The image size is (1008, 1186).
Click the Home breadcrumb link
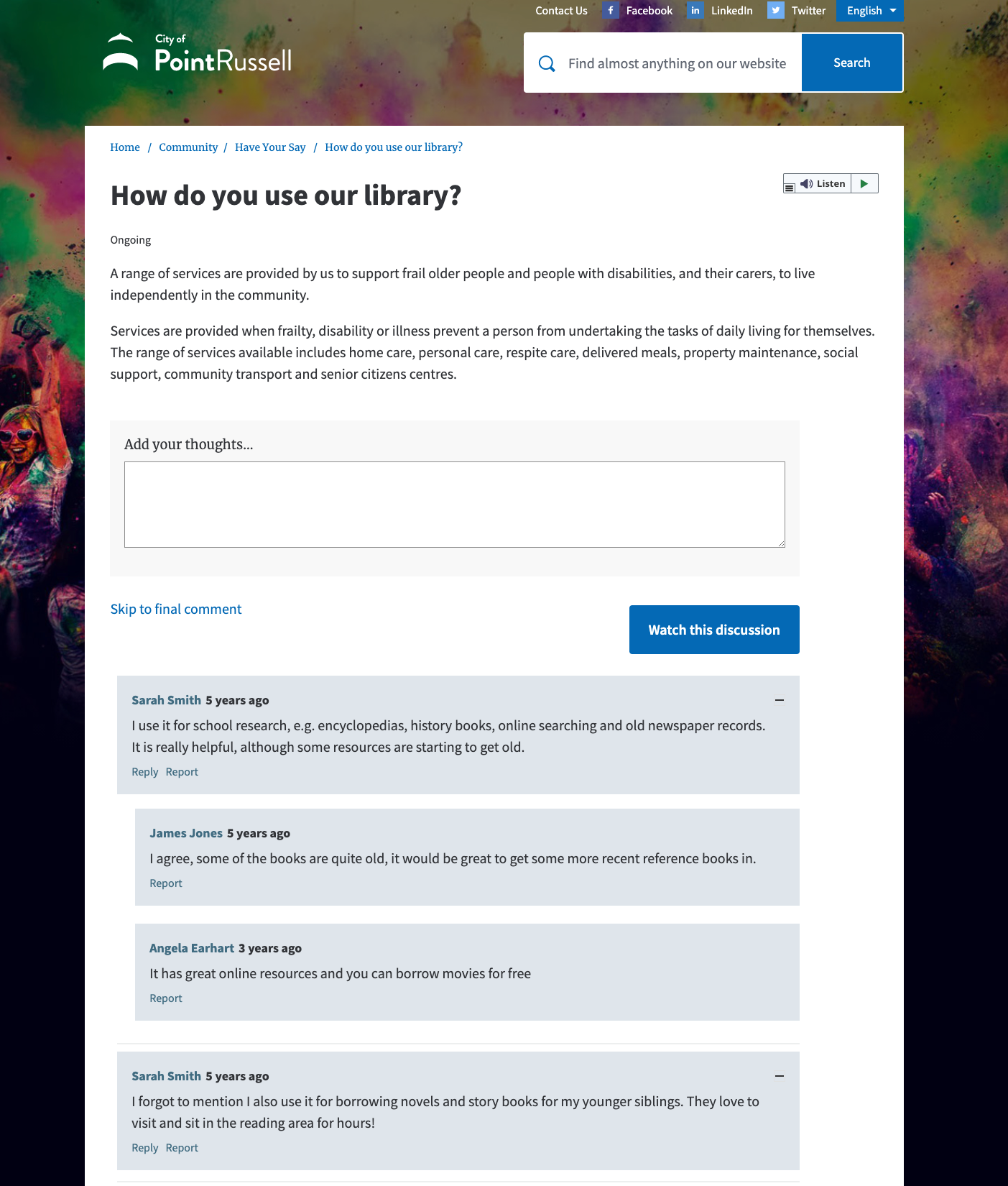[x=125, y=147]
